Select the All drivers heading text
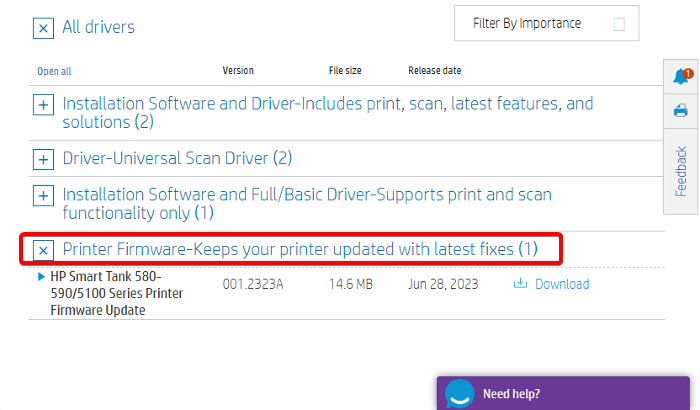 [x=98, y=27]
